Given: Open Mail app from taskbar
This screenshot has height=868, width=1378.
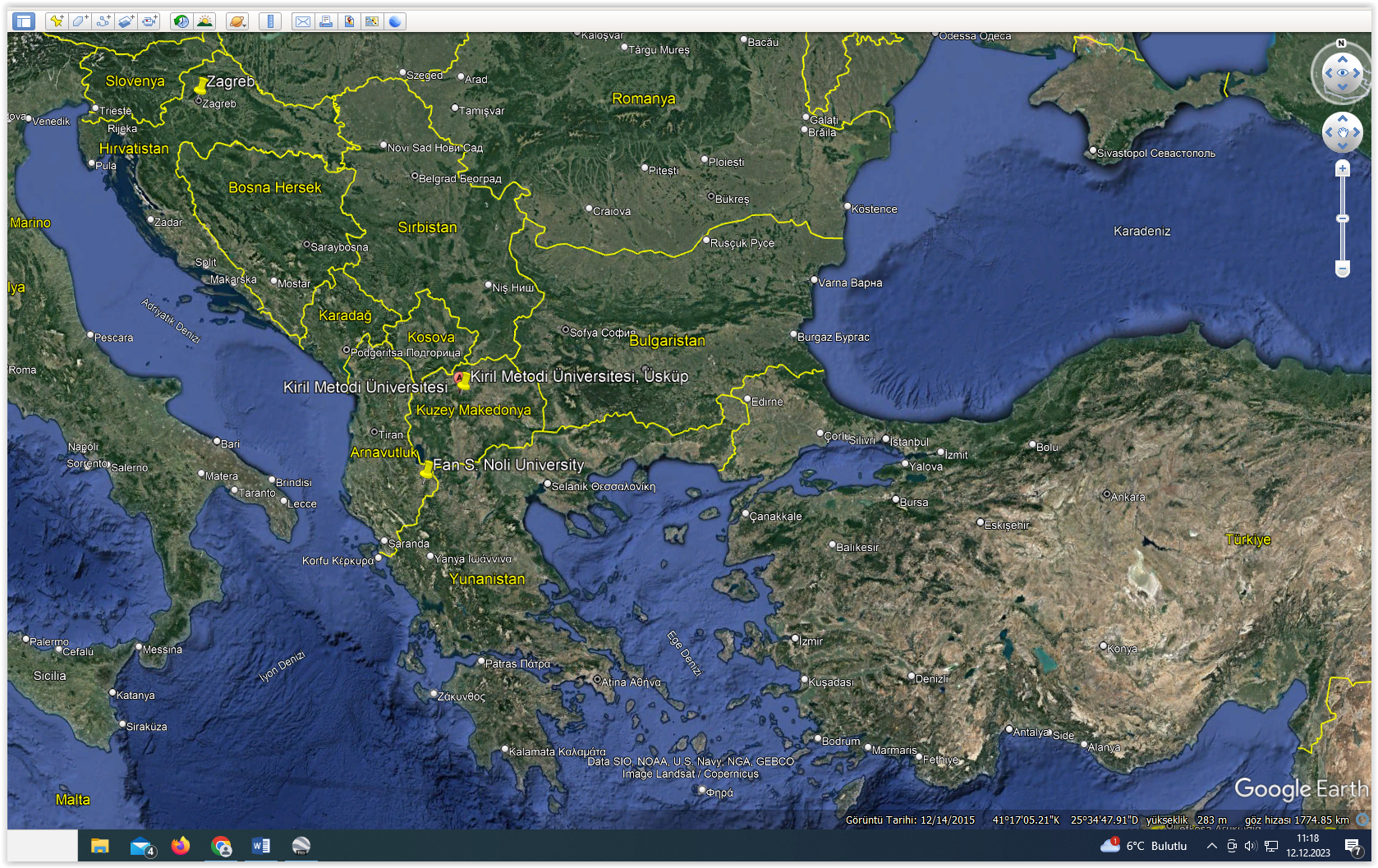Looking at the screenshot, I should tap(142, 846).
